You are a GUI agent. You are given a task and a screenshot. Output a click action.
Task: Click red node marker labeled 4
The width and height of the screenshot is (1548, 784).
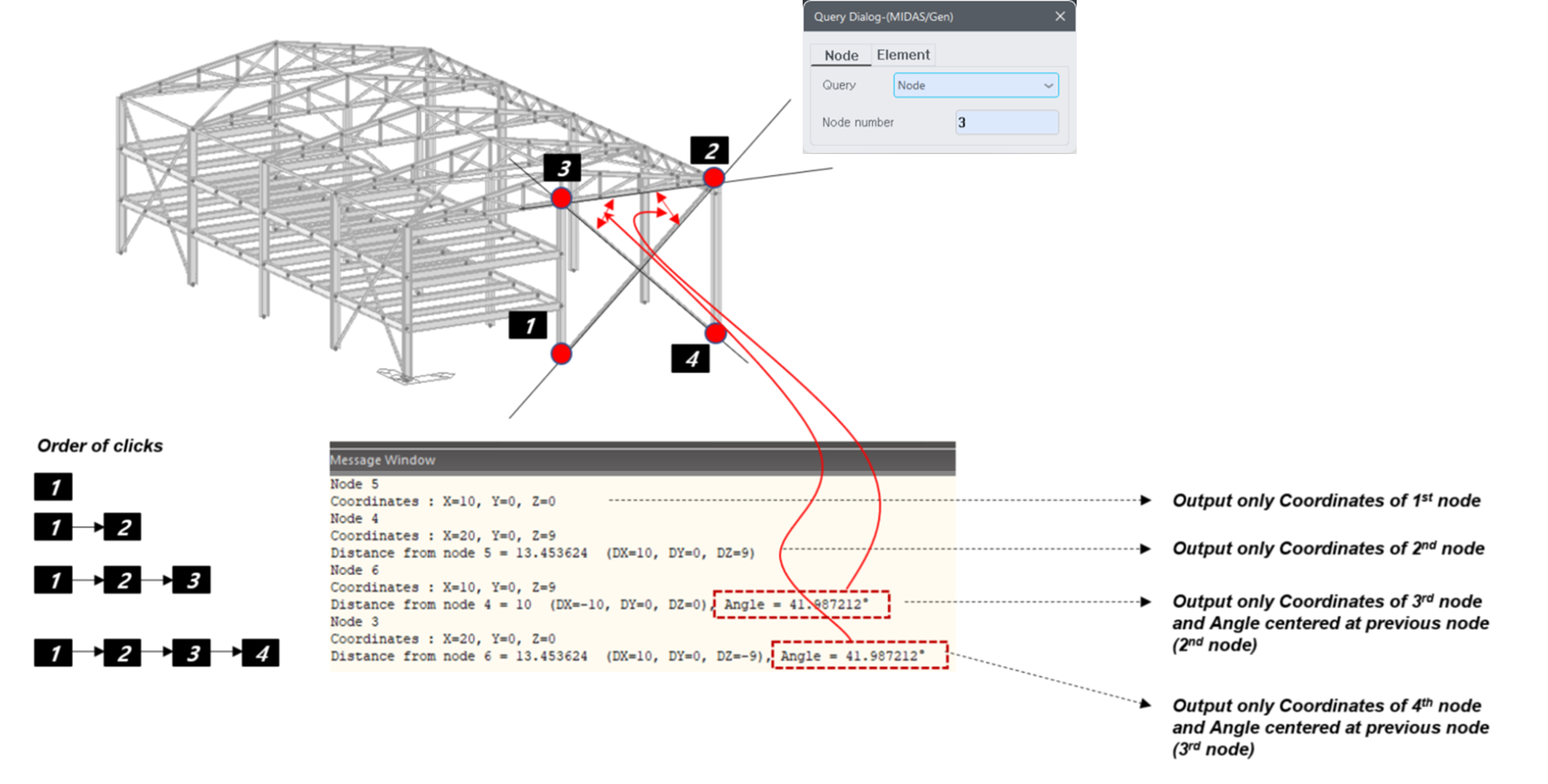714,332
